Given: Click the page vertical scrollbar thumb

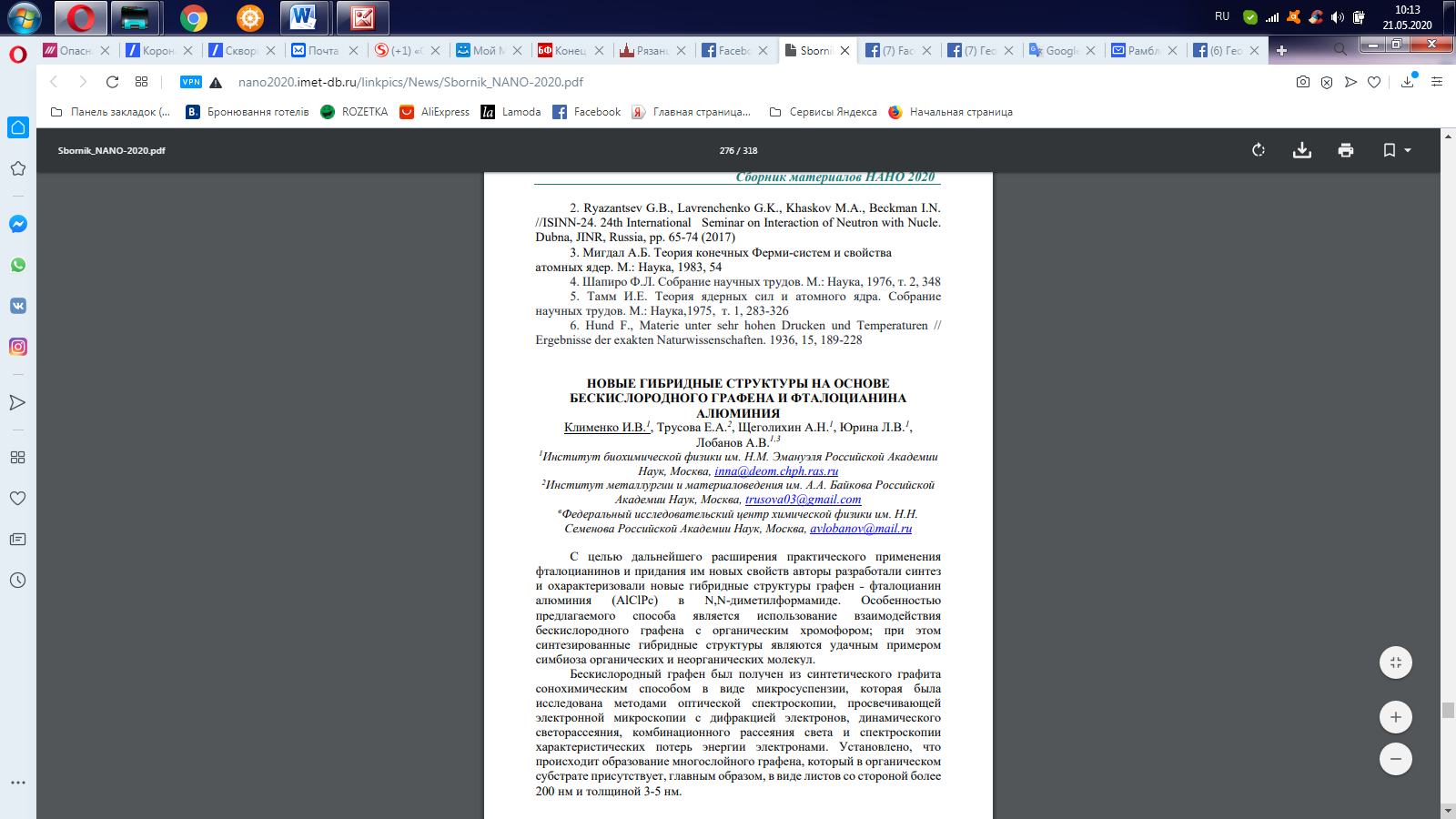Looking at the screenshot, I should tap(1448, 710).
